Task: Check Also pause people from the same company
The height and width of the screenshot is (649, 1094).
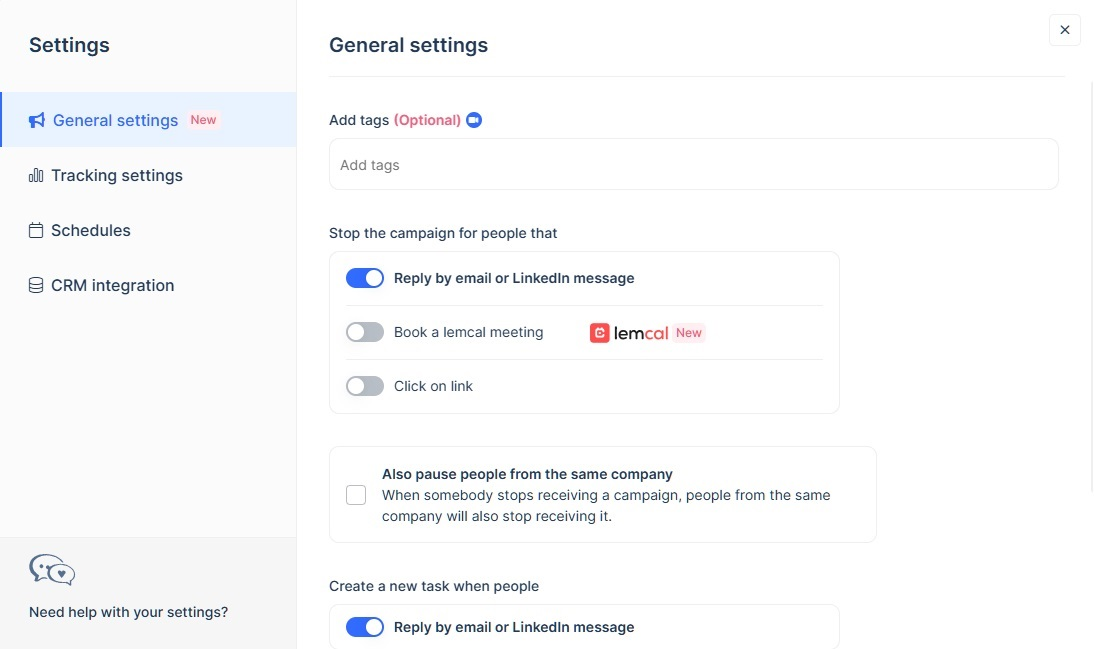Action: (356, 494)
